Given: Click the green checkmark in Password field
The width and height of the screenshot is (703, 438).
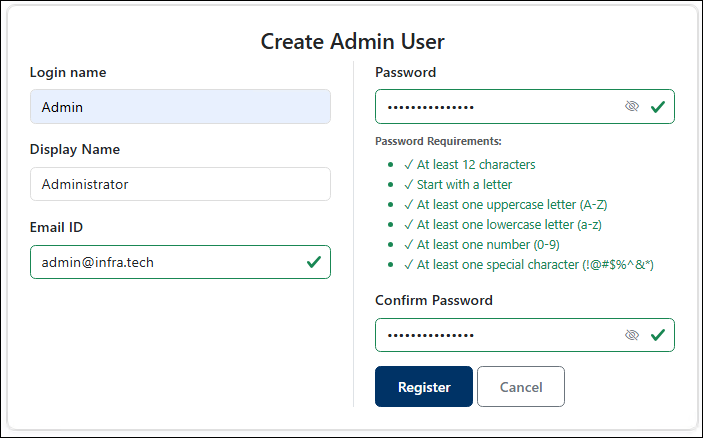Looking at the screenshot, I should tap(658, 107).
